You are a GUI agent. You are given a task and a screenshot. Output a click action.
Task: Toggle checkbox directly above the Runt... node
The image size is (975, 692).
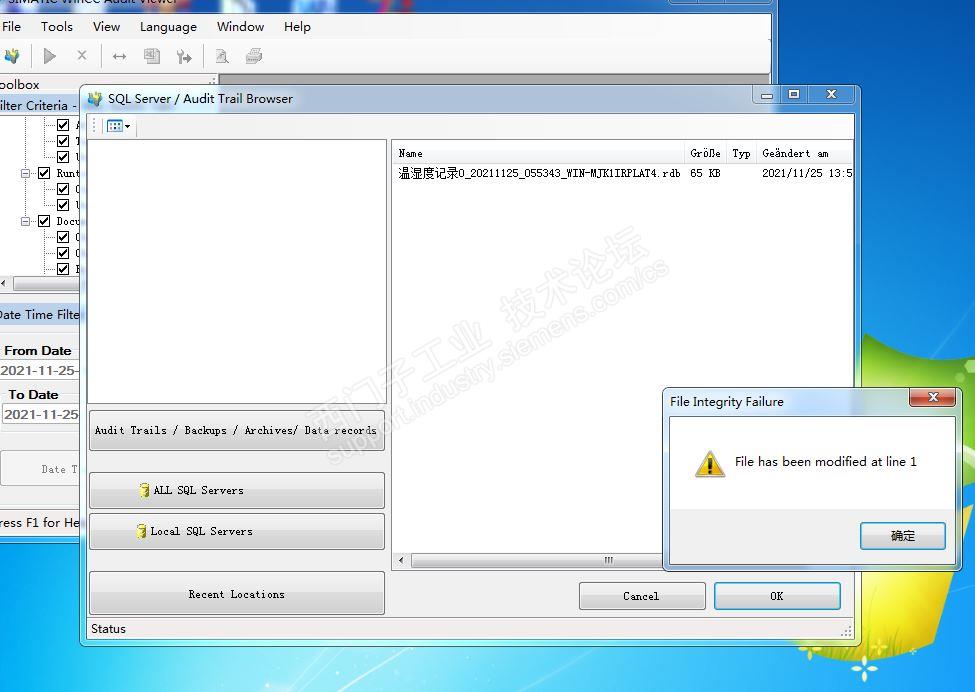pos(63,157)
